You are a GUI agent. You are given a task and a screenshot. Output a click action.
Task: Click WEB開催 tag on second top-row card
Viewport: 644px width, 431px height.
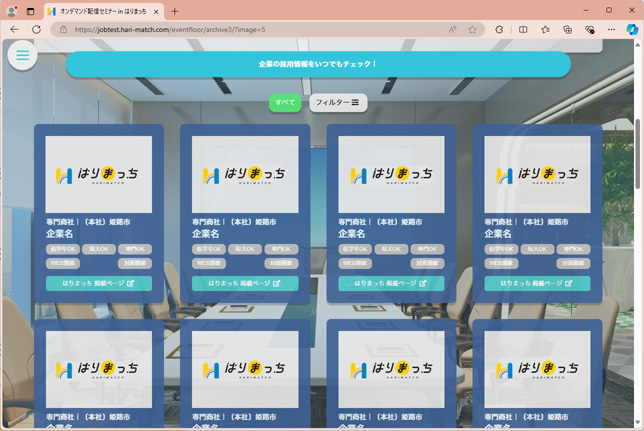click(209, 263)
